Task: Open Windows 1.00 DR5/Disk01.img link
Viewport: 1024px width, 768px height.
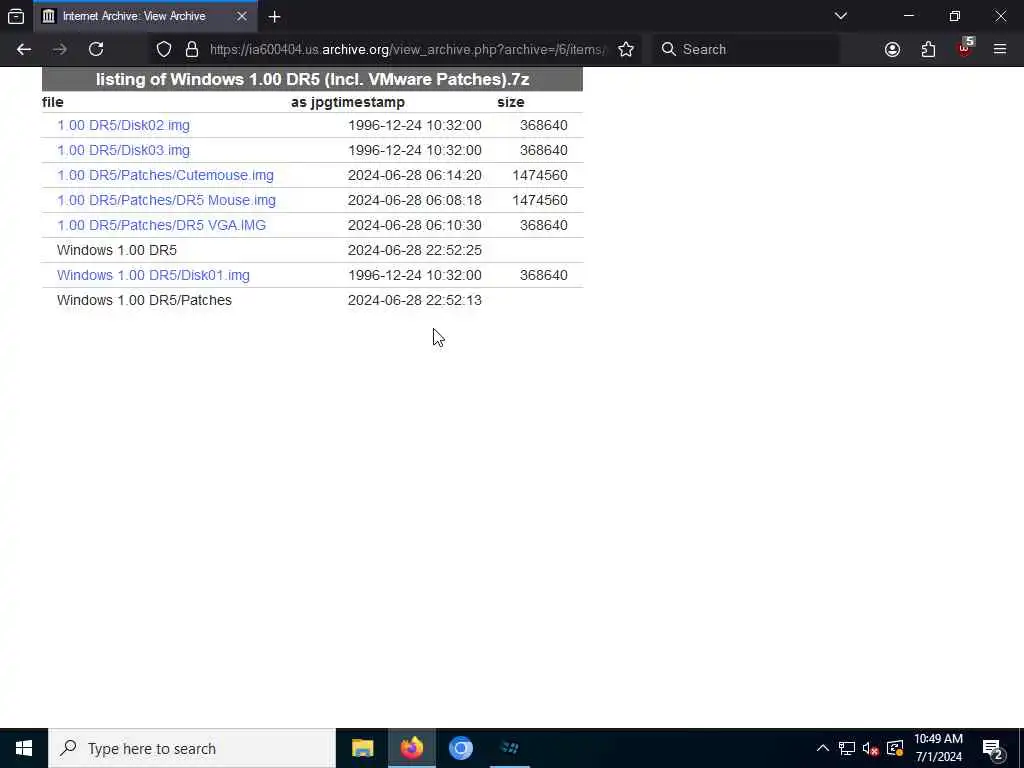Action: coord(153,275)
